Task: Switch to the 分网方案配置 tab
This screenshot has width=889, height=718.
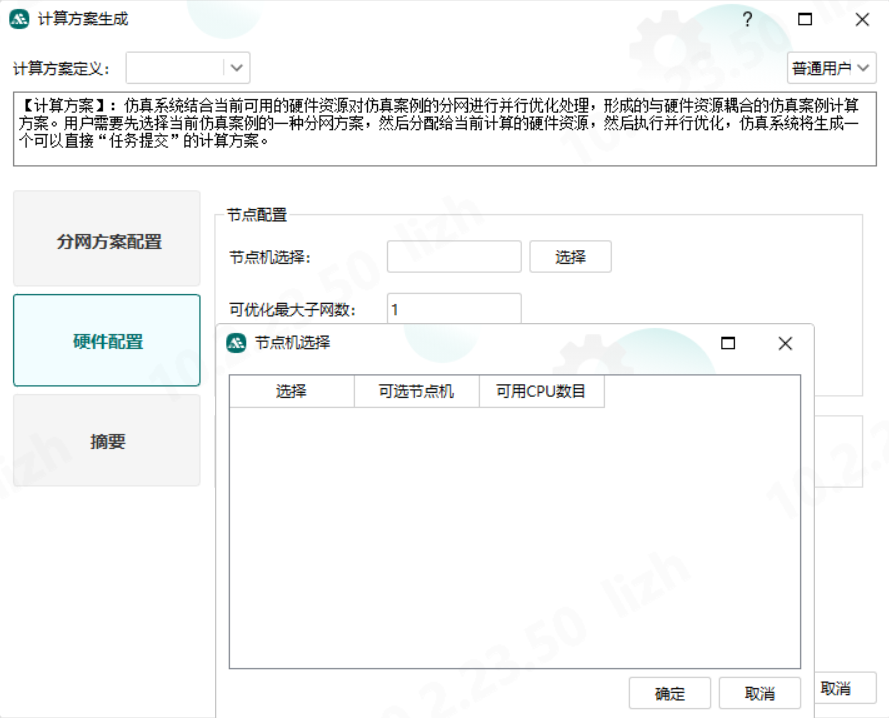Action: click(x=107, y=241)
